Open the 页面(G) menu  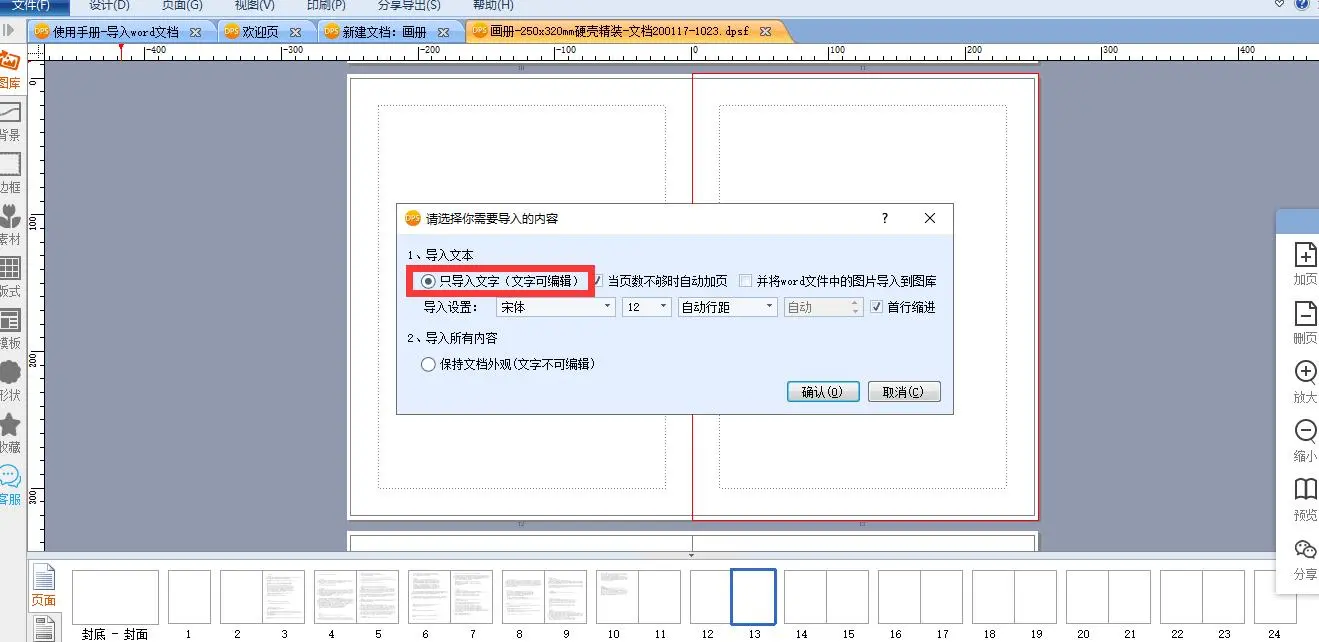[182, 6]
